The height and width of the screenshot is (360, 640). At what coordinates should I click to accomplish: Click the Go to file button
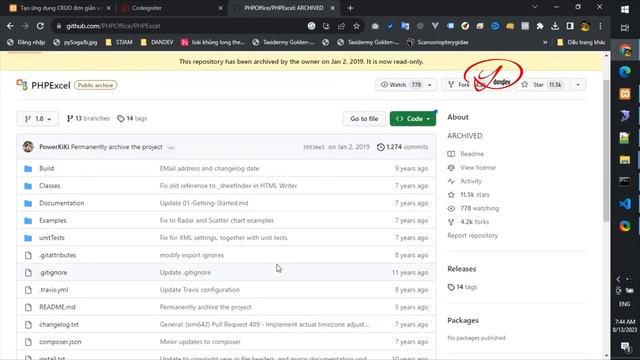pos(364,119)
